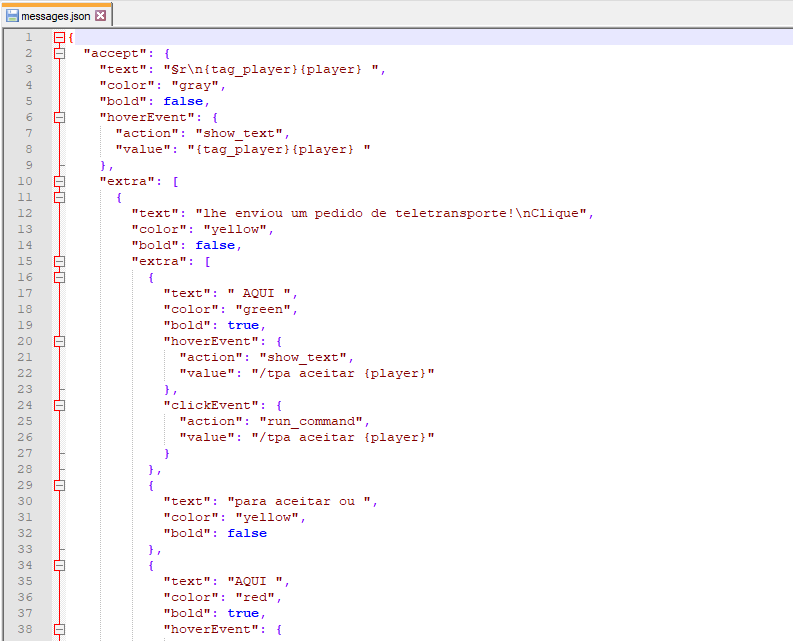Collapse the object starting on line 29
Screen dimensions: 793x641
tap(59, 485)
